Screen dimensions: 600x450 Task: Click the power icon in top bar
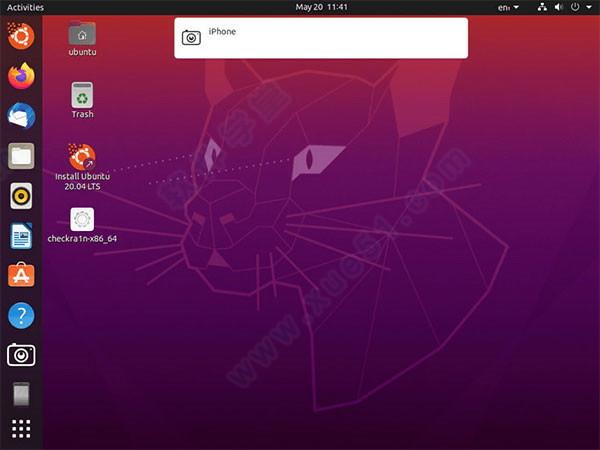click(x=575, y=7)
